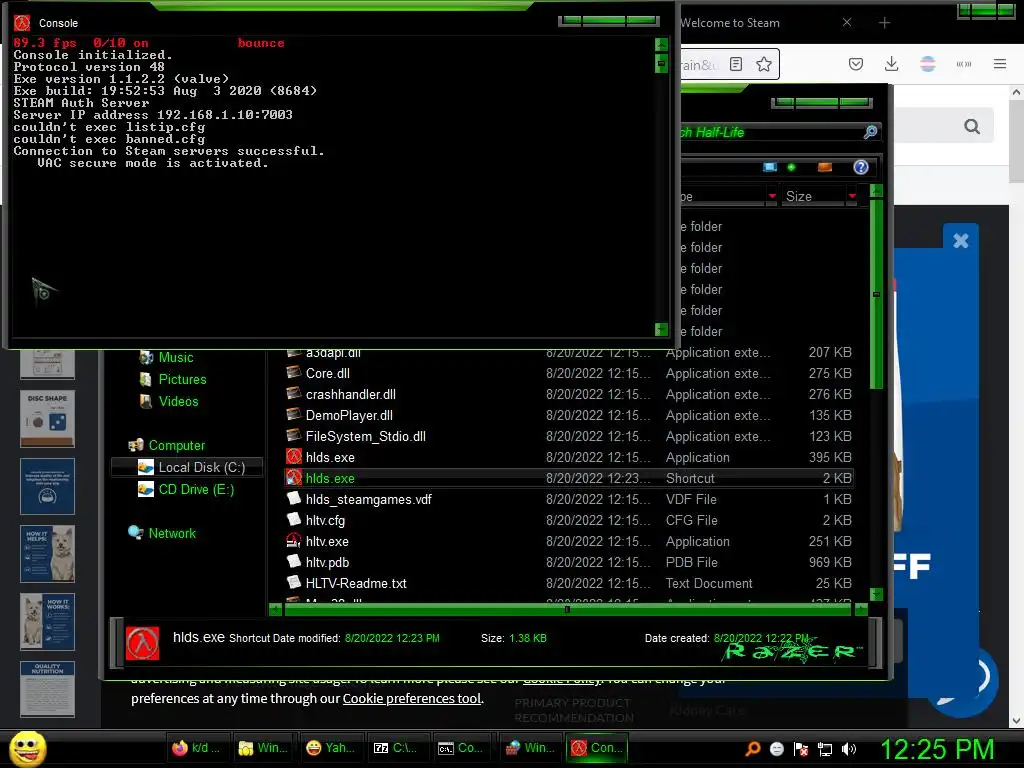
Task: Open the Firefox overflow toolbar icon
Action: pos(963,64)
